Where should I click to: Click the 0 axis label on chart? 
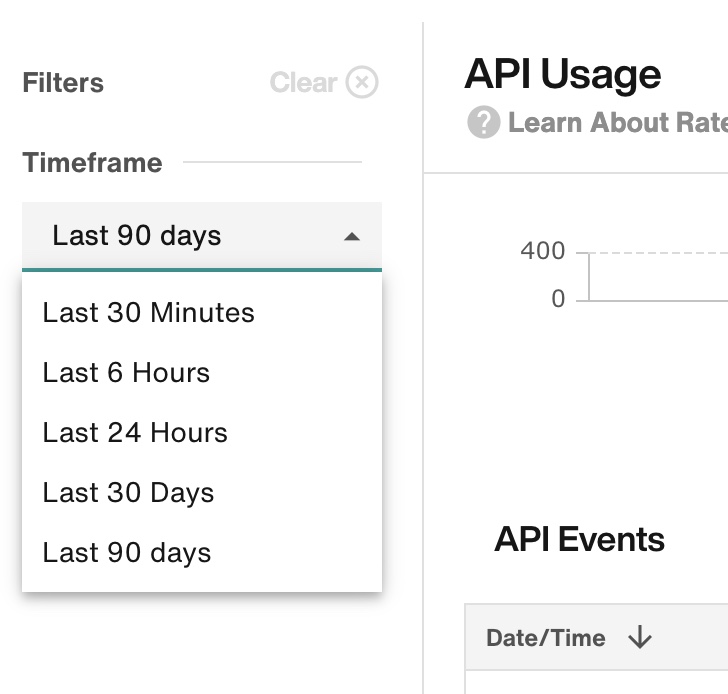pos(558,298)
